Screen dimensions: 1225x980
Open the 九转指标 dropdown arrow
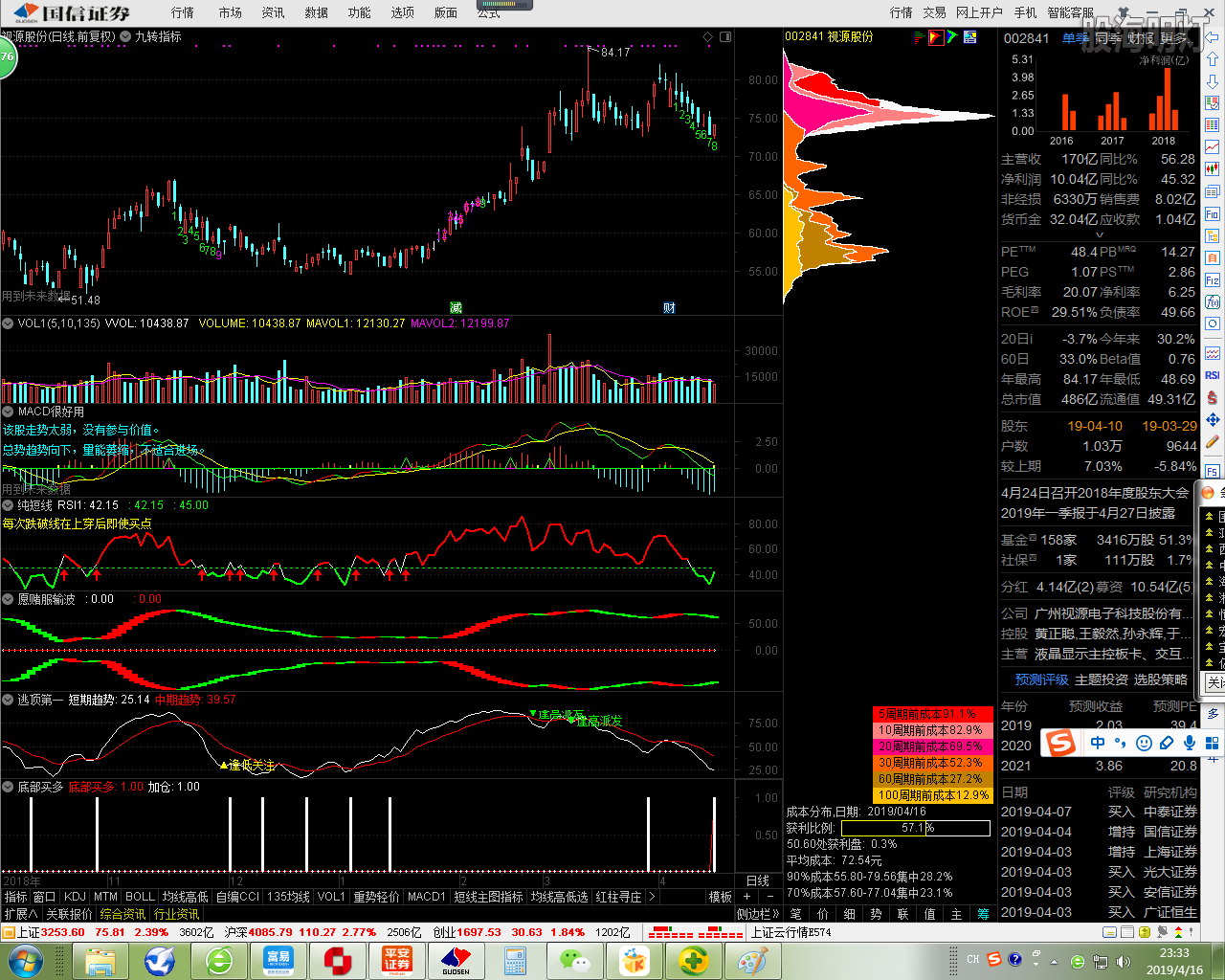tap(125, 36)
